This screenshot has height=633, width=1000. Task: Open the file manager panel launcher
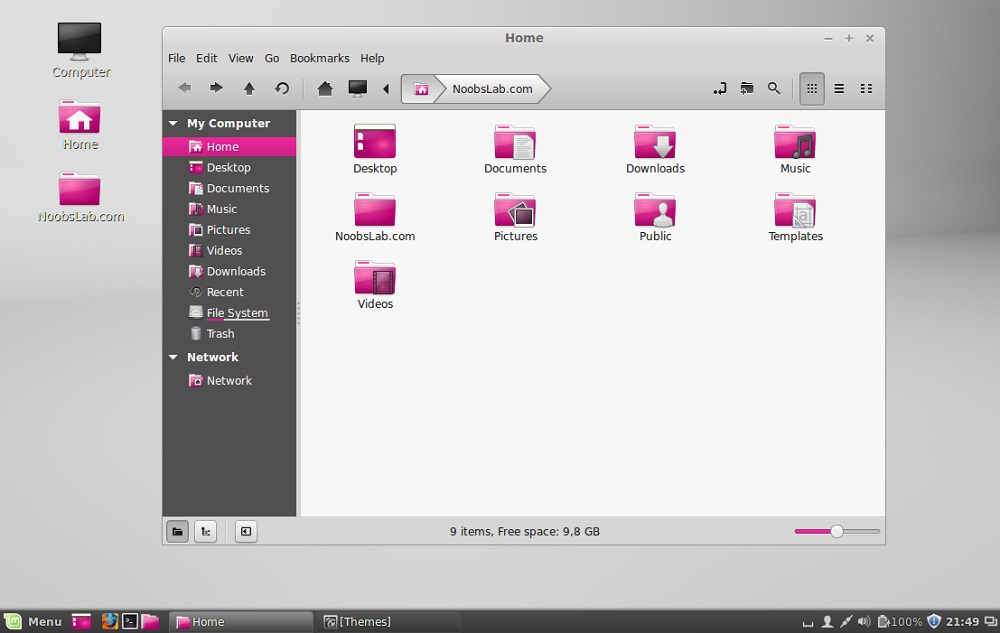150,622
